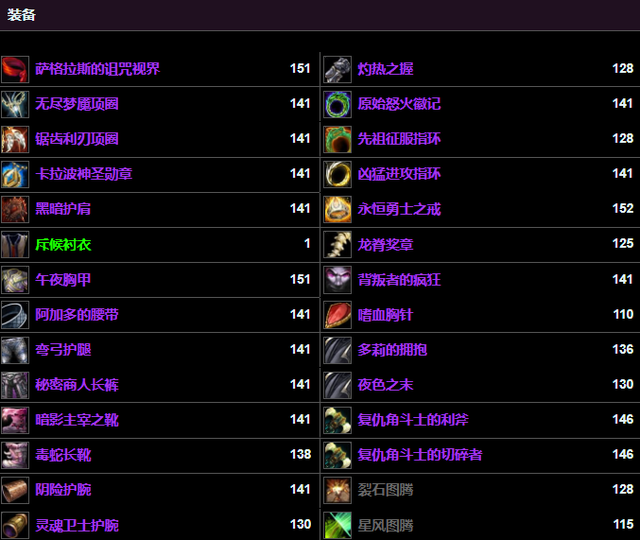640x540 pixels.
Task: Click the 星风图腾 totem icon
Action: coord(338,525)
